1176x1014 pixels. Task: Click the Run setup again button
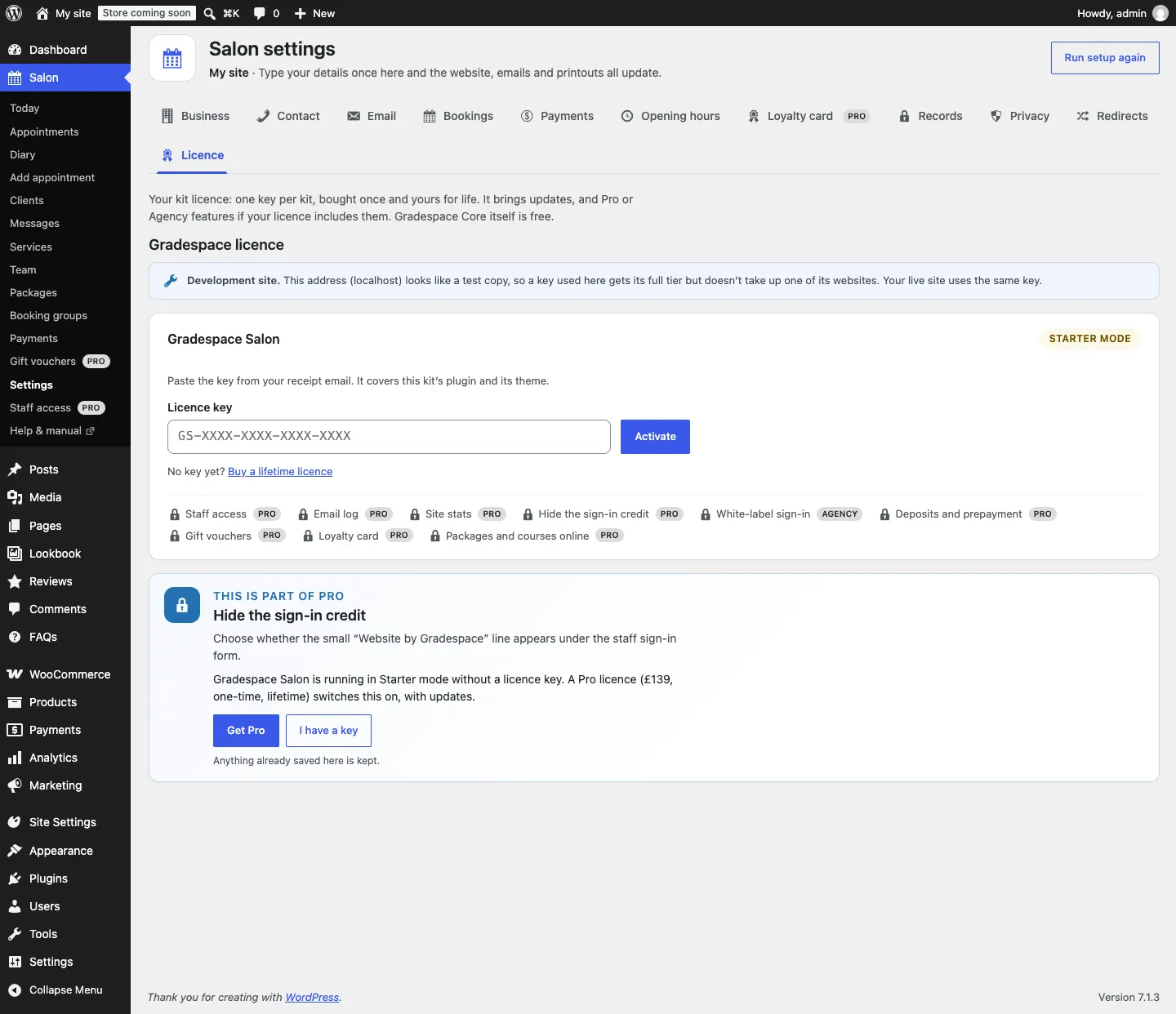pos(1105,58)
